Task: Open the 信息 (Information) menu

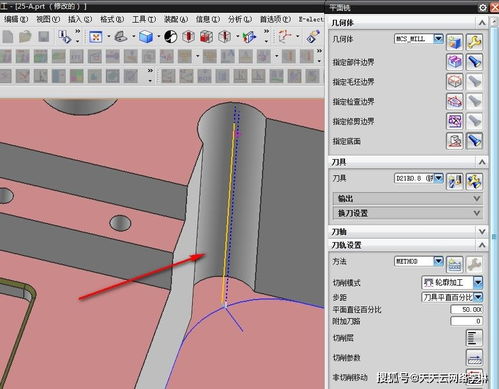Action: [208, 19]
